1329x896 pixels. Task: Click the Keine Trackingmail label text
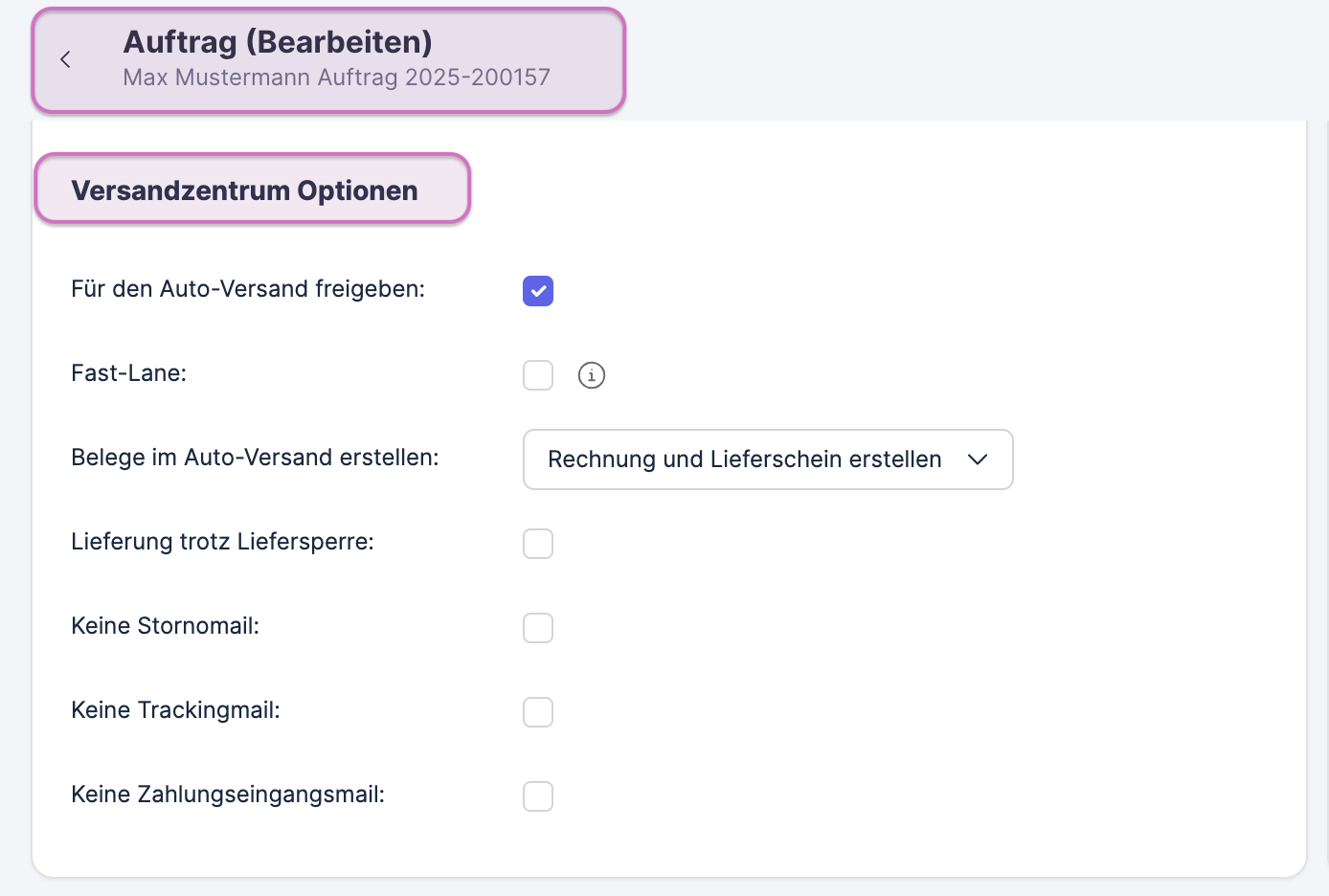click(x=175, y=710)
